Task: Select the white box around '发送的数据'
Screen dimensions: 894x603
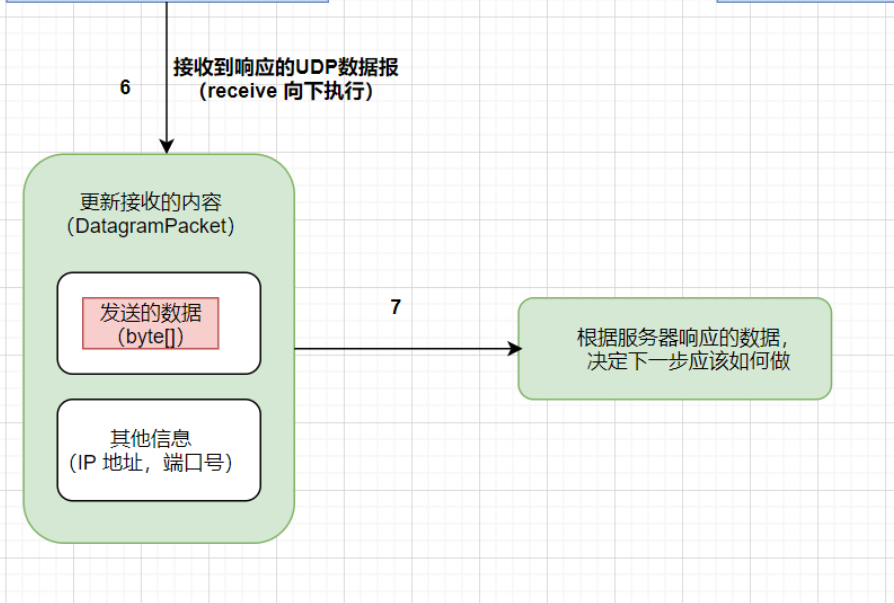Action: [x=159, y=323]
